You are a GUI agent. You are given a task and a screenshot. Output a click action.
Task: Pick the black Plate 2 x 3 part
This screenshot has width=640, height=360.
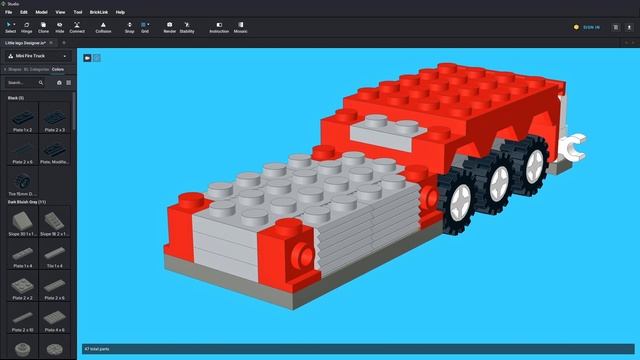54,118
